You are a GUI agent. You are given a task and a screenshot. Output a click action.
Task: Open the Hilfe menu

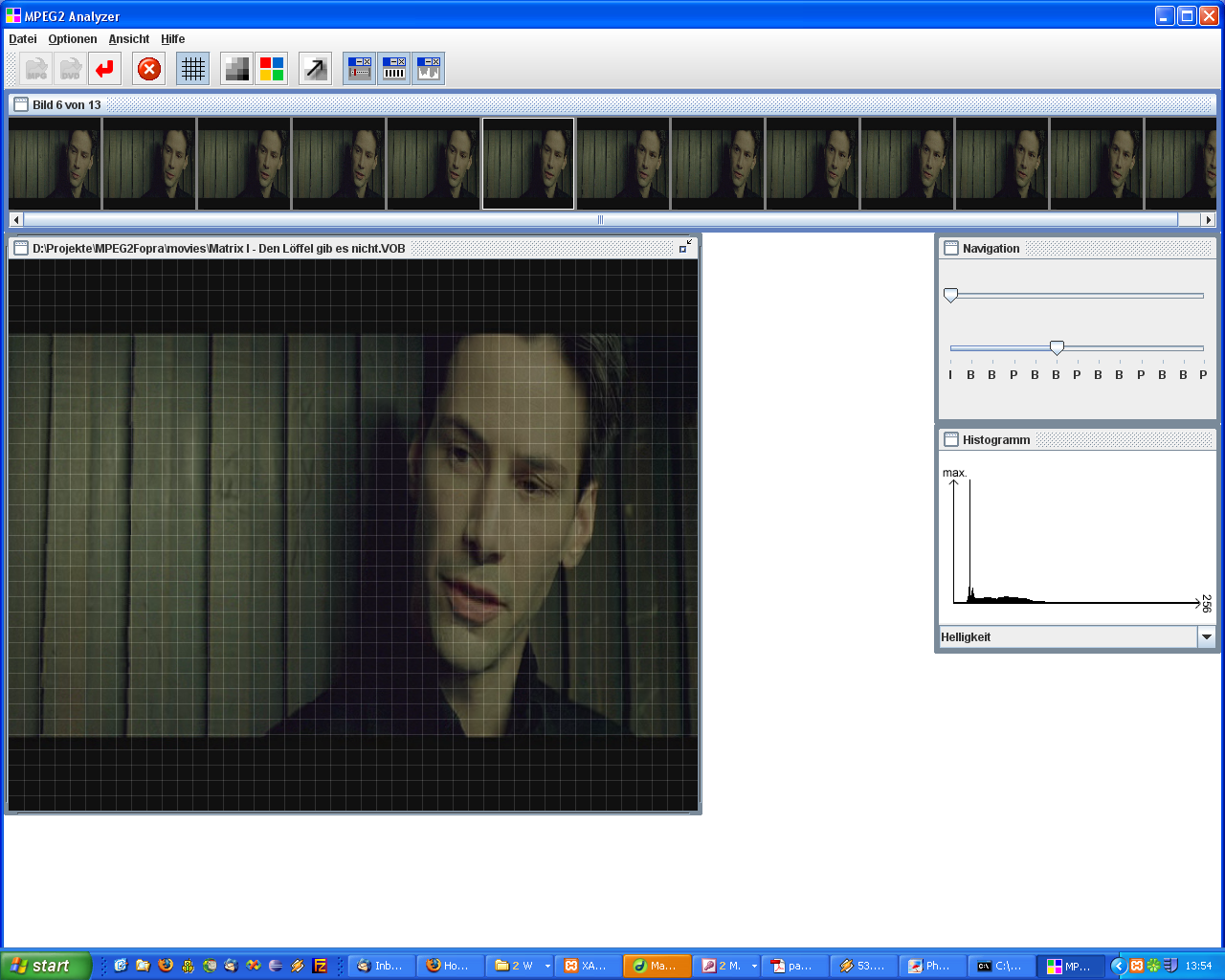173,39
